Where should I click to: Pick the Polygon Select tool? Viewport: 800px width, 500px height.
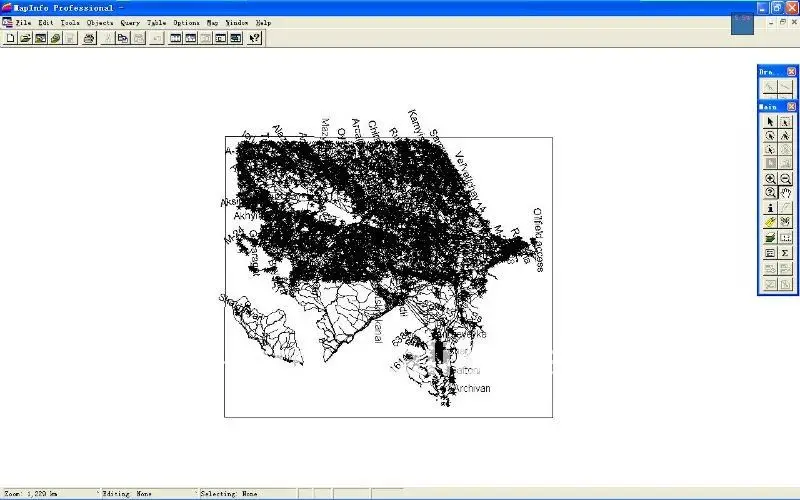coord(785,136)
